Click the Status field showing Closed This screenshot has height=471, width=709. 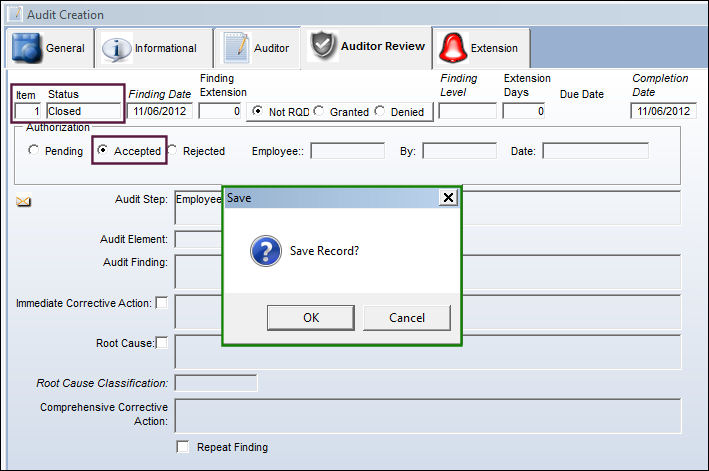point(84,111)
